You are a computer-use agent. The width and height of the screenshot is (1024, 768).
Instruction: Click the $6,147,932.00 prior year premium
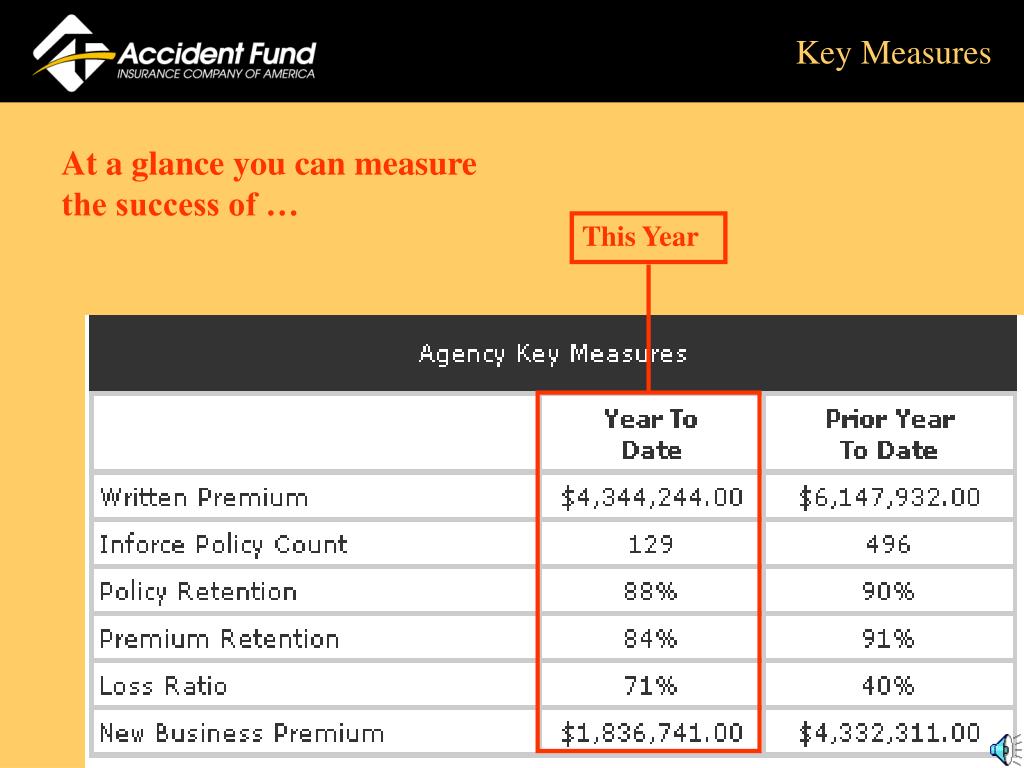[889, 497]
